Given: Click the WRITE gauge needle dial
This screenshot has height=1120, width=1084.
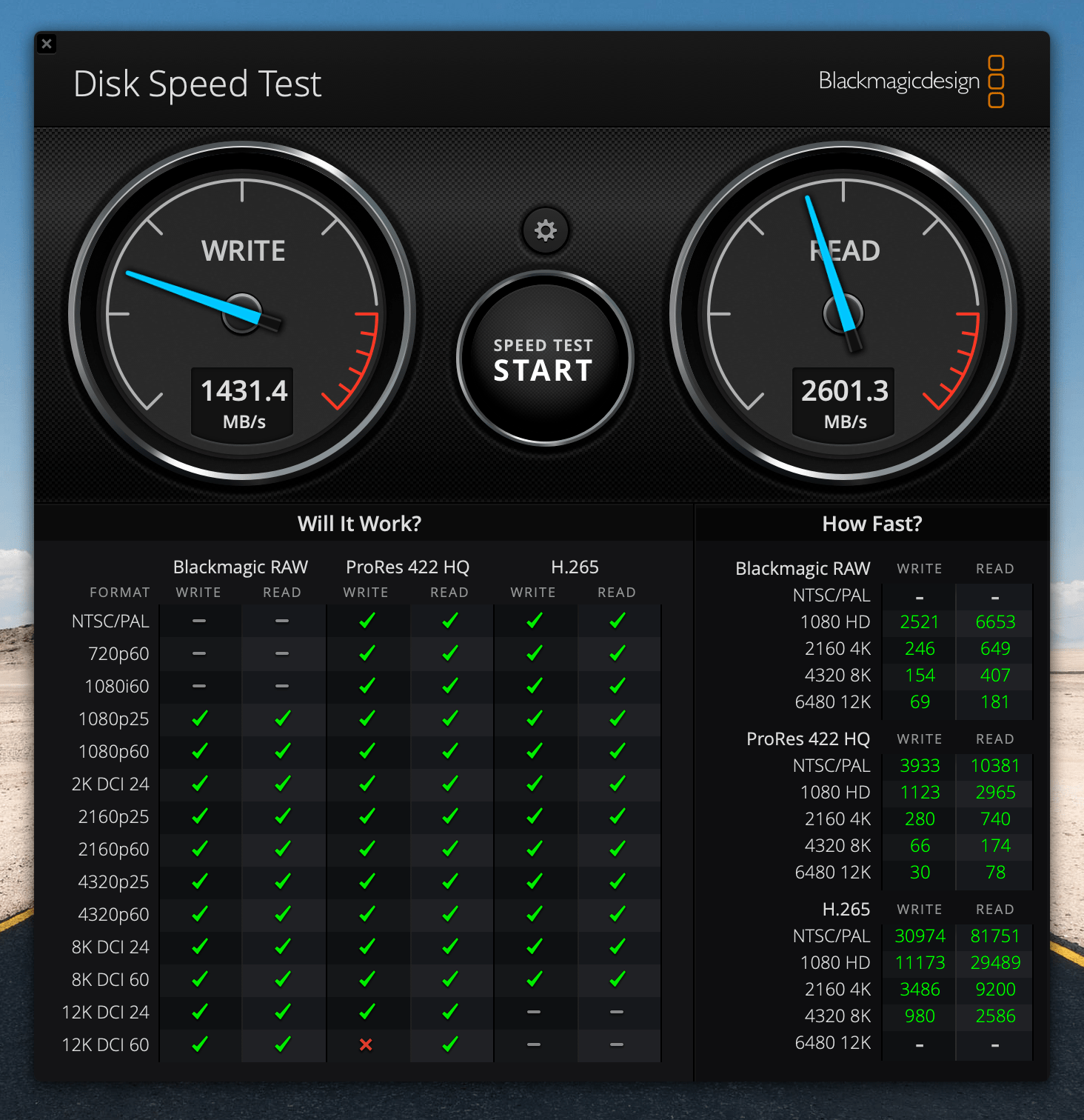Looking at the screenshot, I should (242, 313).
